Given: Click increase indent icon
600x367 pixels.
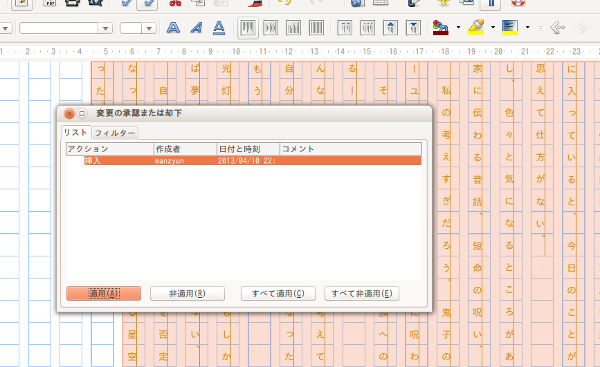Looking at the screenshot, I should pos(413,28).
